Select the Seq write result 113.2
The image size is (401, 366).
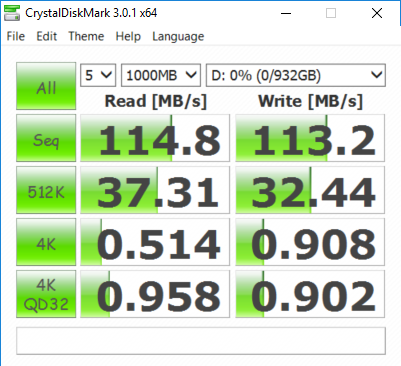point(310,138)
